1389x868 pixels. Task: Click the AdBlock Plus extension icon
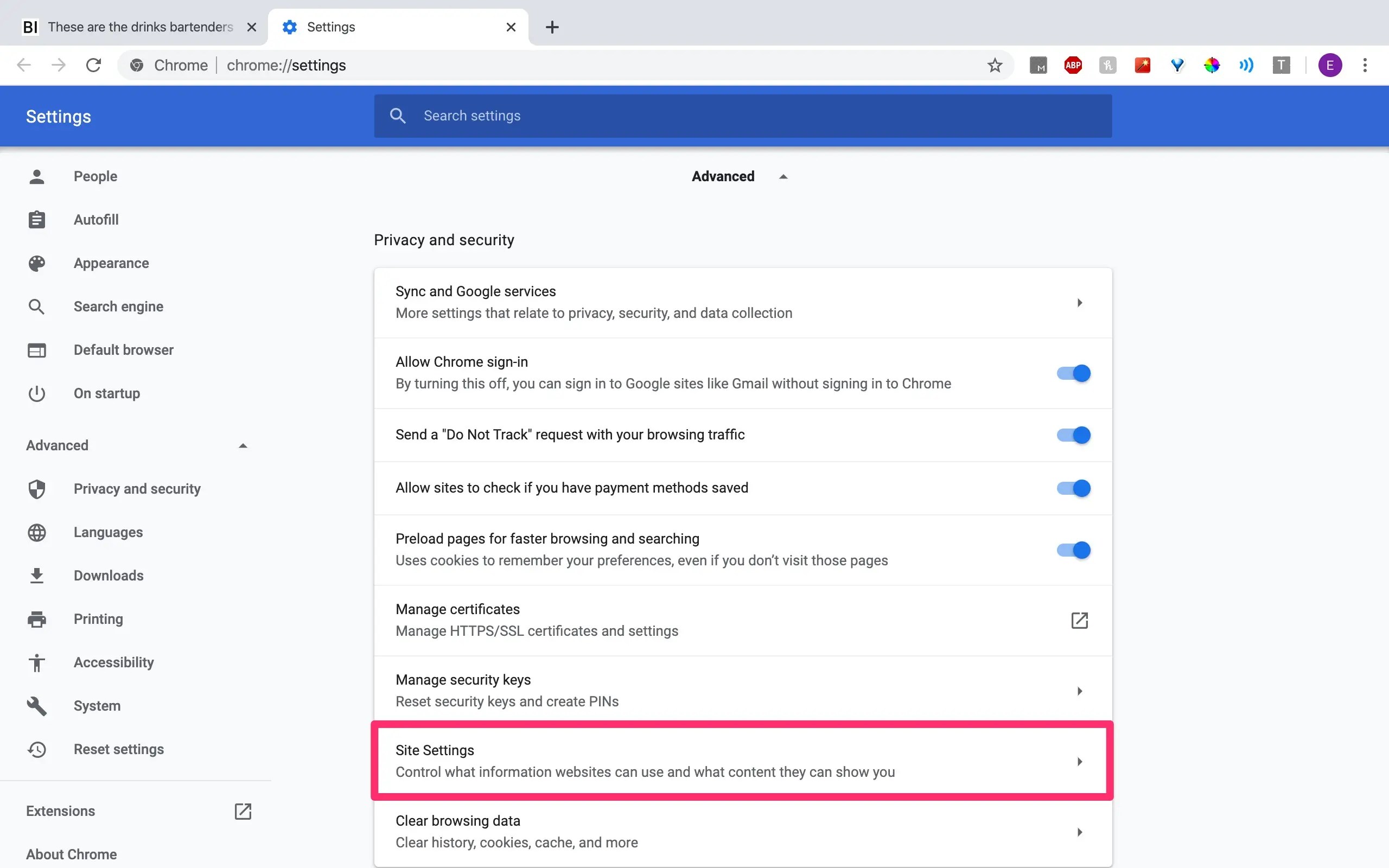pos(1073,65)
